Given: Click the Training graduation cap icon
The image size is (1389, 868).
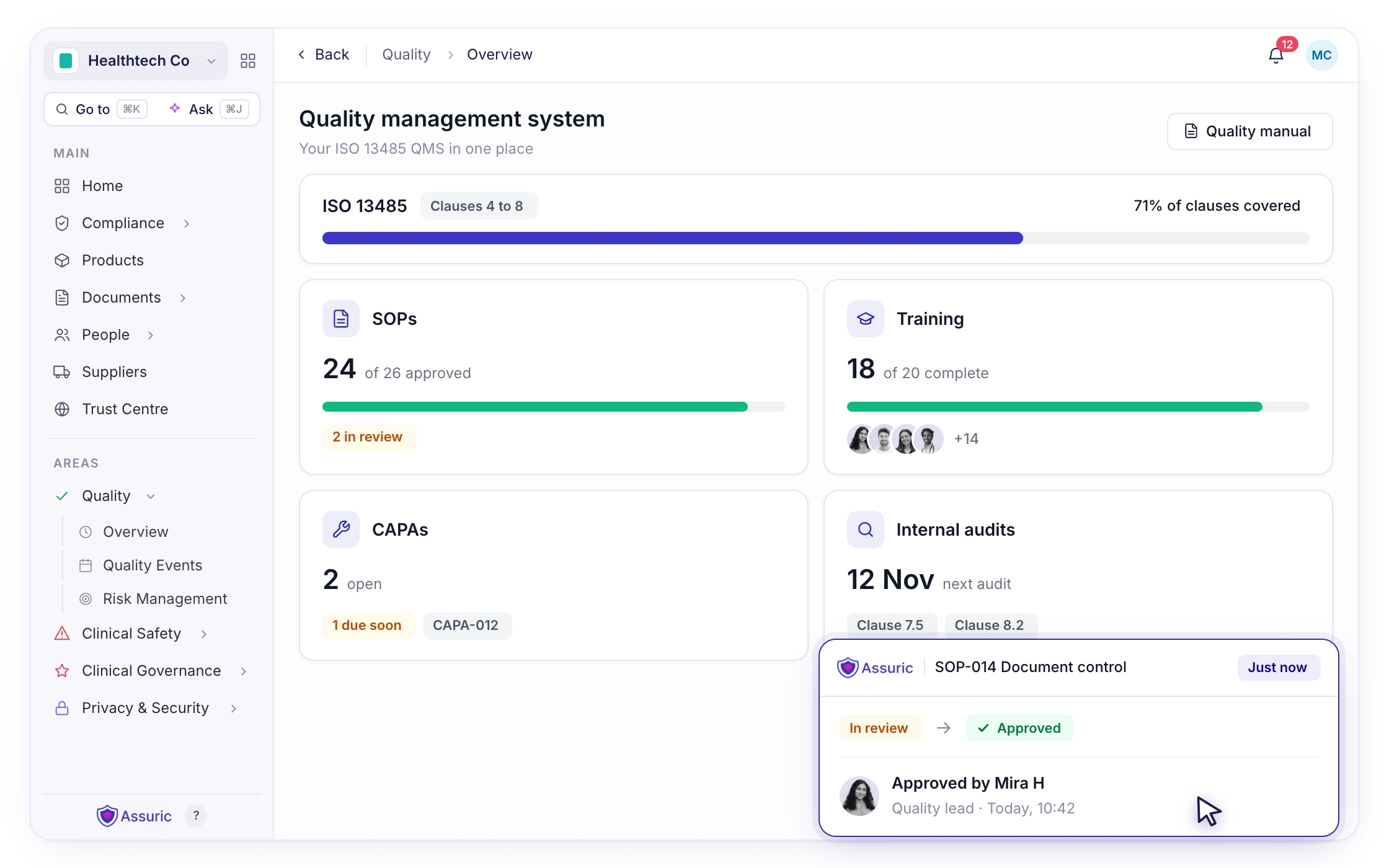Looking at the screenshot, I should (866, 319).
